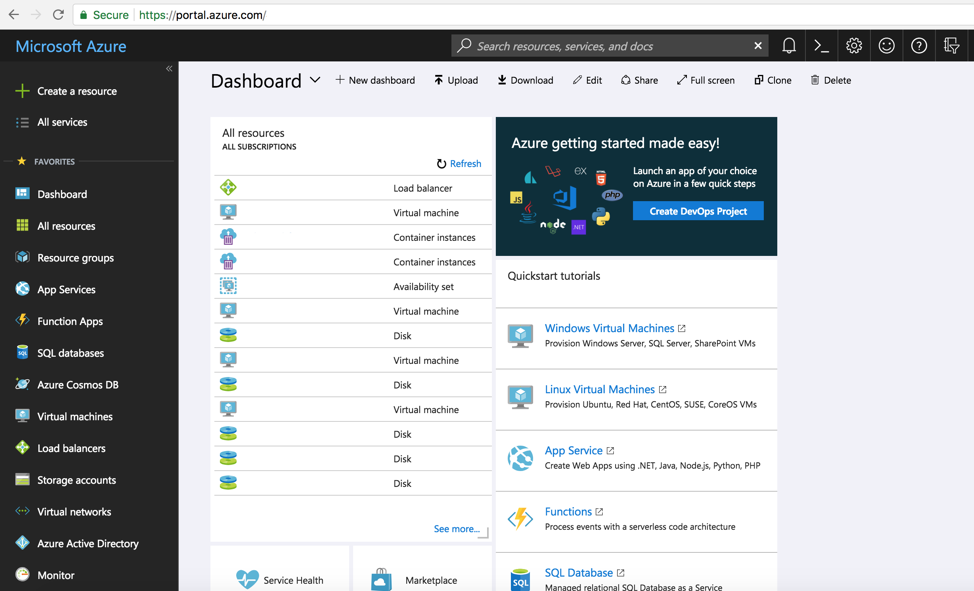
Task: Select Edit in the dashboard toolbar
Action: coord(586,80)
